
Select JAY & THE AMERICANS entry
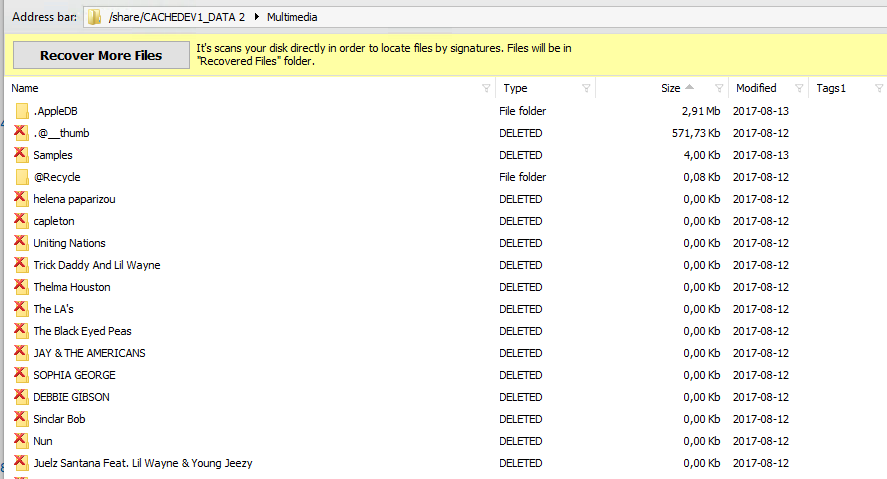pos(89,354)
